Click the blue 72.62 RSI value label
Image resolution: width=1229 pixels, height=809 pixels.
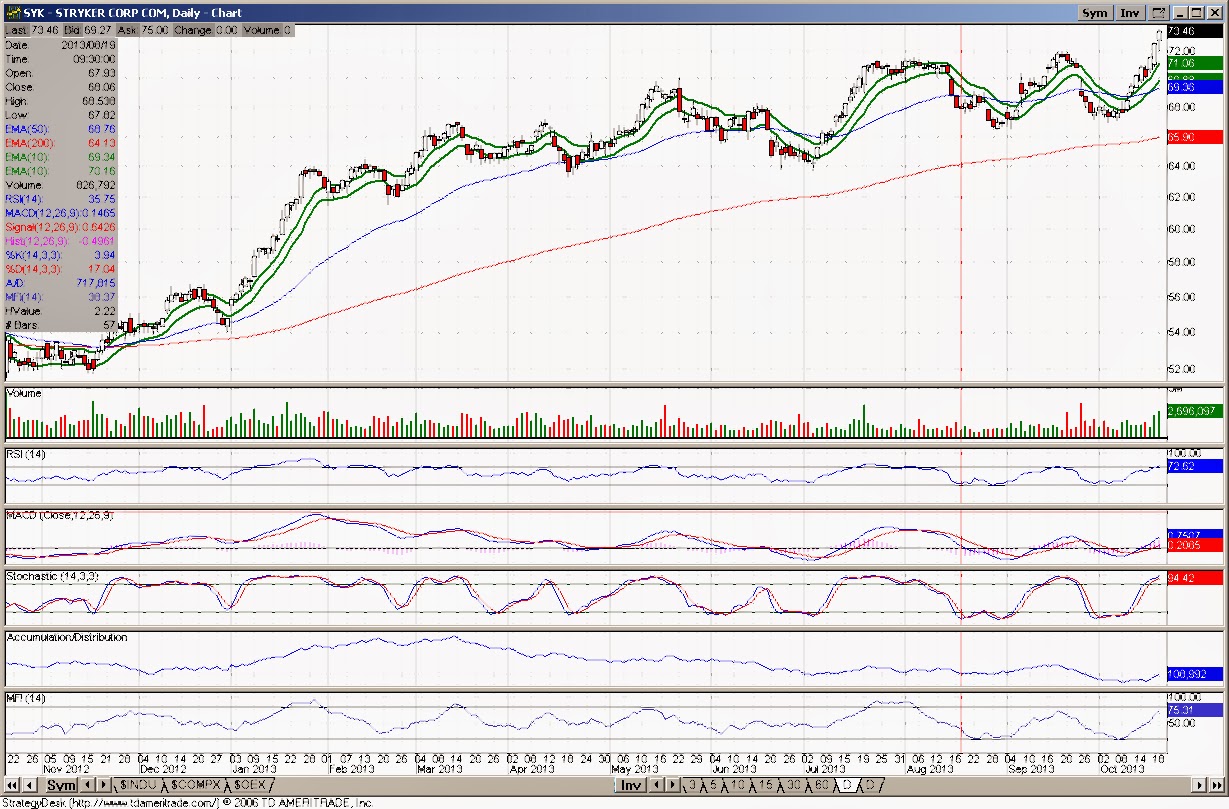click(x=1195, y=466)
